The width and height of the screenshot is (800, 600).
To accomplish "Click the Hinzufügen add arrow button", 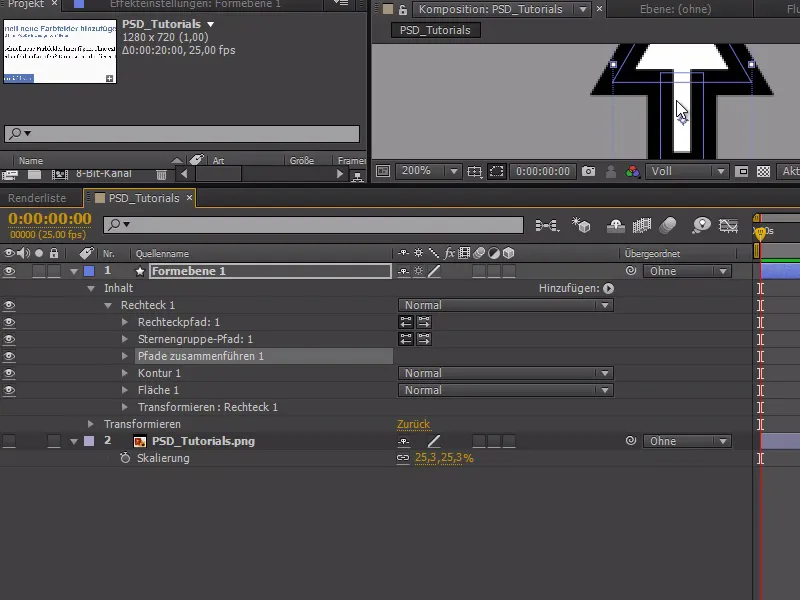I will coord(608,288).
